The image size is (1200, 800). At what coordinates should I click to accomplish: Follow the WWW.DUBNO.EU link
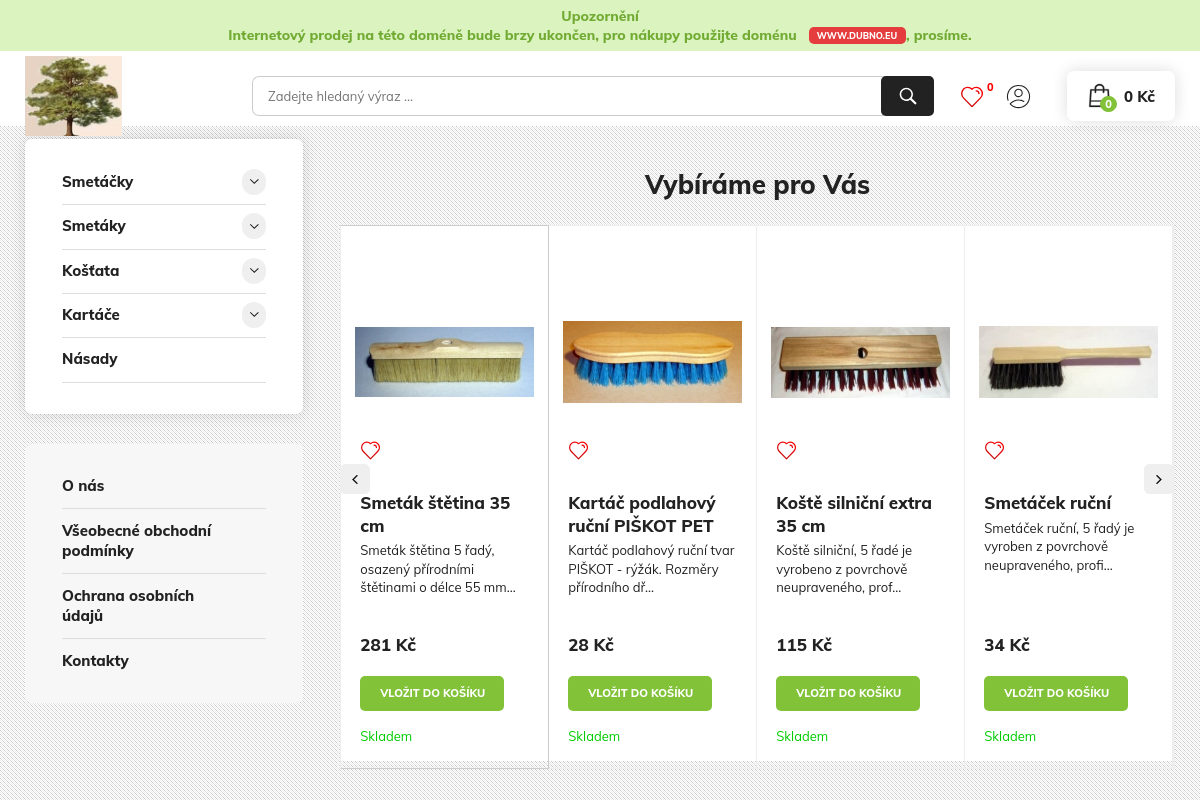(x=857, y=35)
